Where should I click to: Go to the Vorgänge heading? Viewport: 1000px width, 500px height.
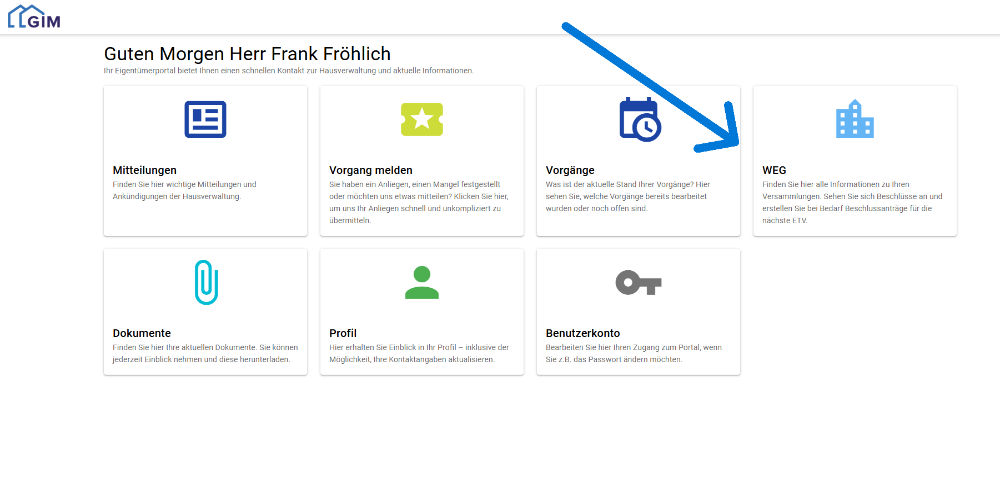570,170
